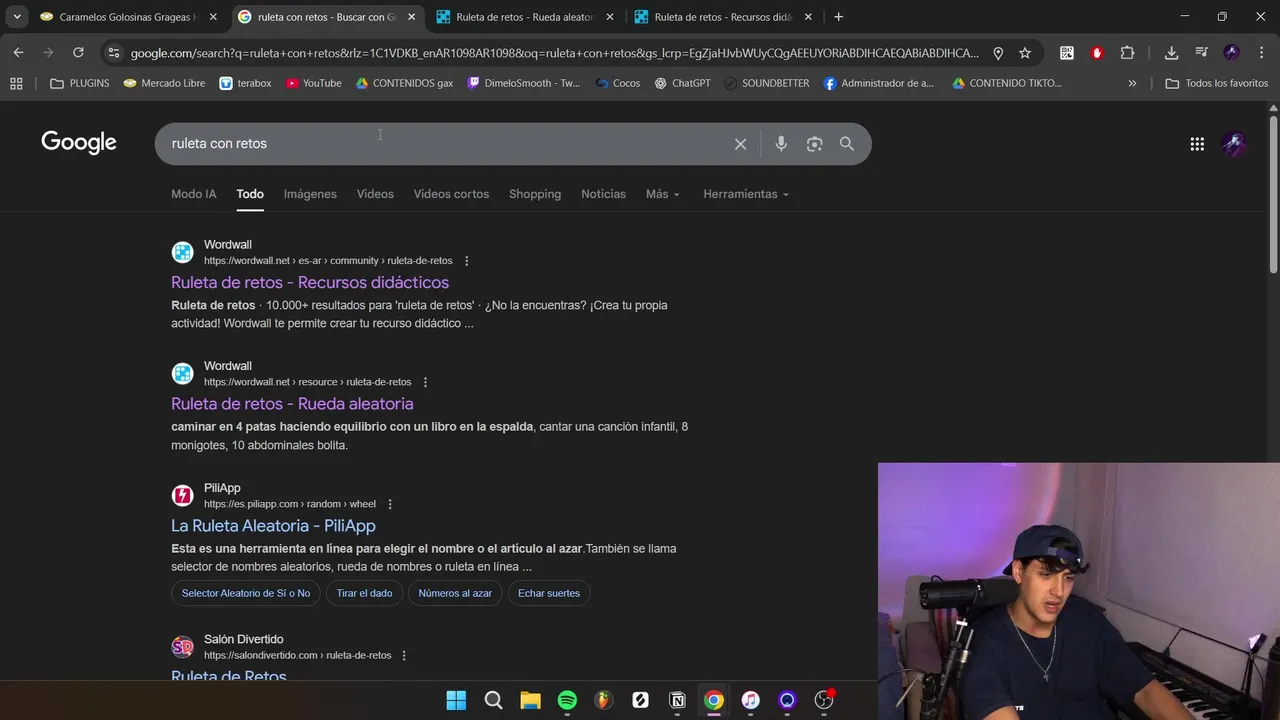This screenshot has height=720, width=1280.
Task: Open Ruleta de retos - Recursos didácticos link
Action: [x=310, y=283]
